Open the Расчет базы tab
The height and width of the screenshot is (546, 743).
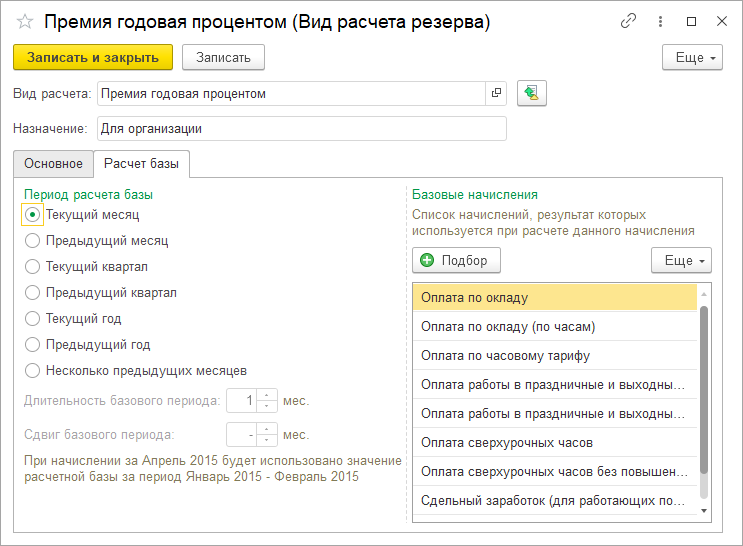(x=142, y=164)
